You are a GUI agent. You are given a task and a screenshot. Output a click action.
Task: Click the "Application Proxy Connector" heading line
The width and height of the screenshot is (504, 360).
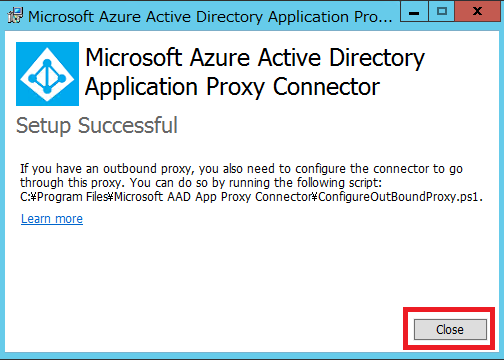pyautogui.click(x=232, y=87)
